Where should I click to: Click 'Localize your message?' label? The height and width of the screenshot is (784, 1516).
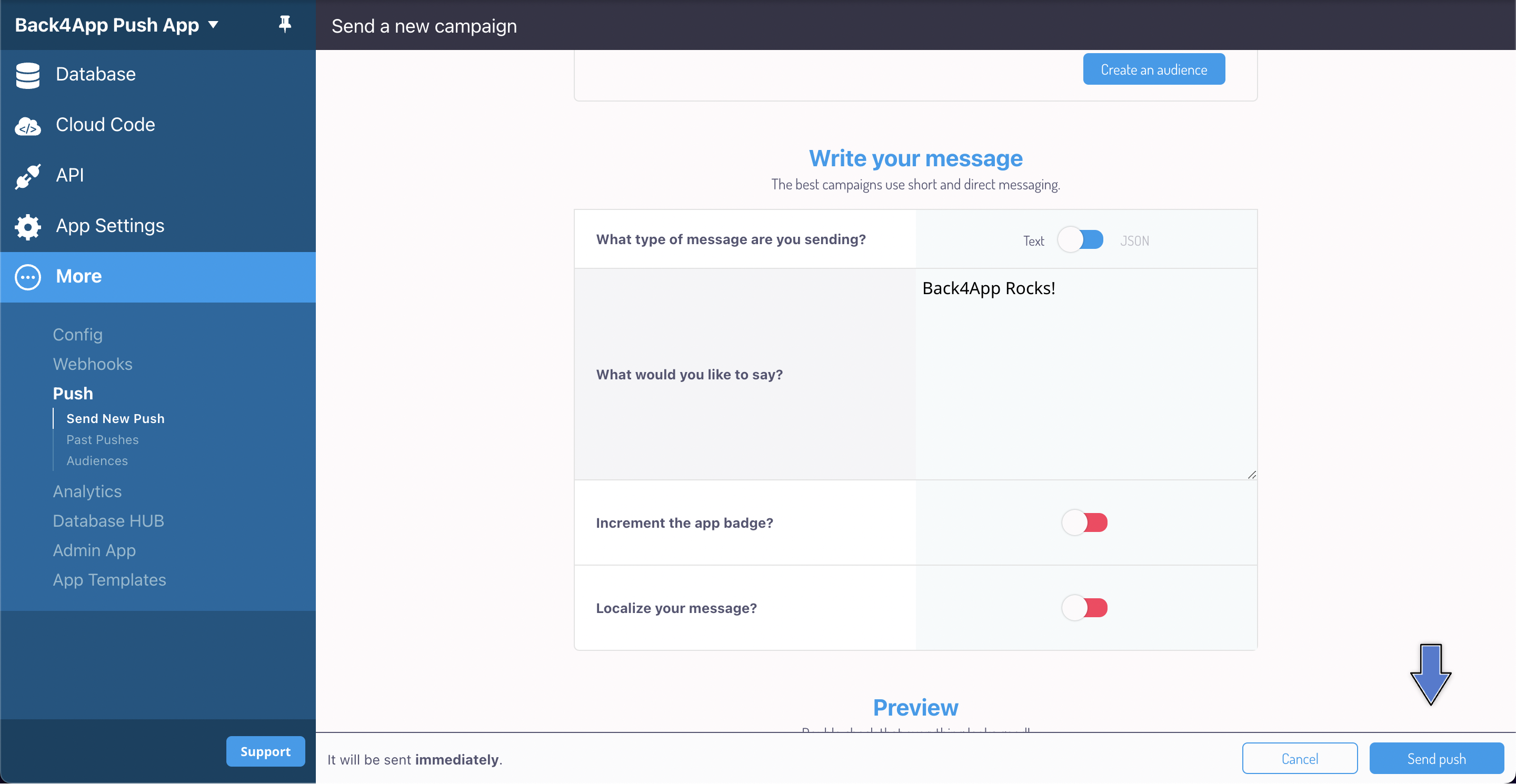click(x=676, y=608)
